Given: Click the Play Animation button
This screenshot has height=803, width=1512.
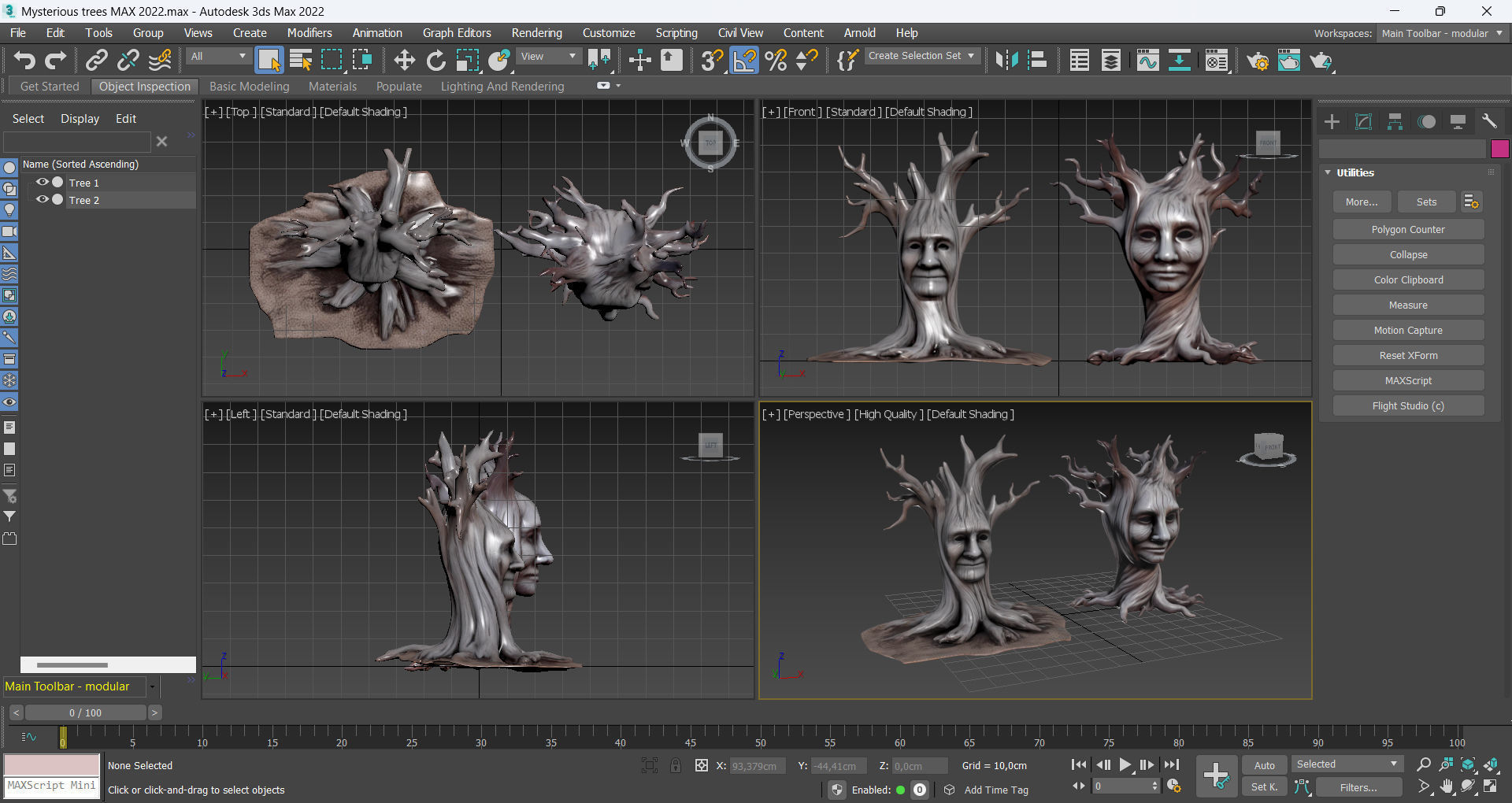Looking at the screenshot, I should 1125,764.
